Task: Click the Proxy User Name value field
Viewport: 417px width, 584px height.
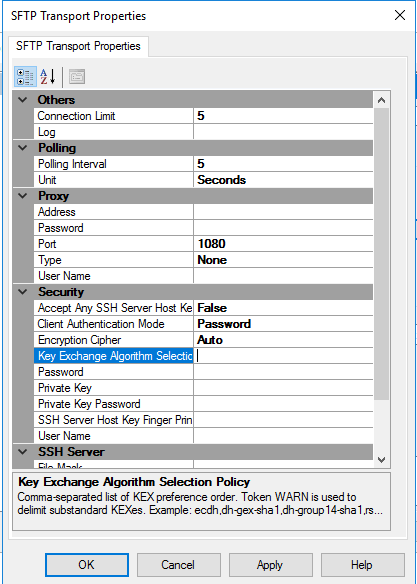Action: point(283,276)
